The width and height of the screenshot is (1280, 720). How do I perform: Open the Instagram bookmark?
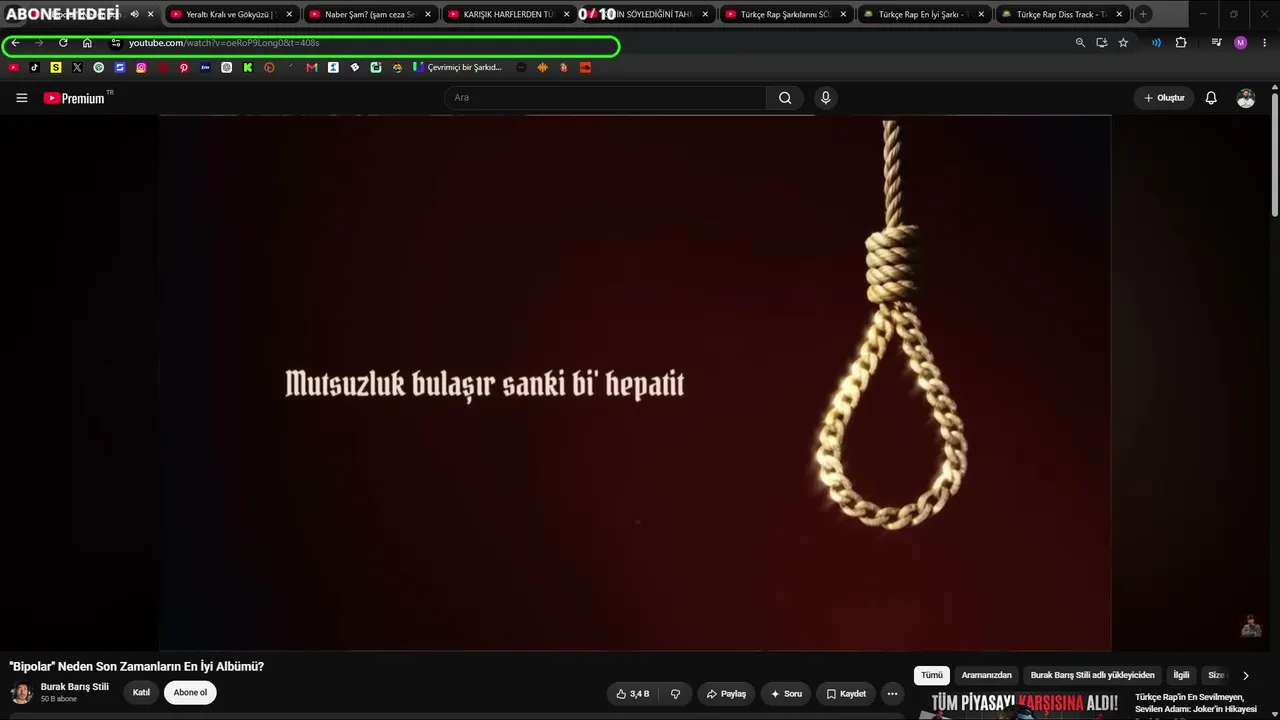[141, 68]
